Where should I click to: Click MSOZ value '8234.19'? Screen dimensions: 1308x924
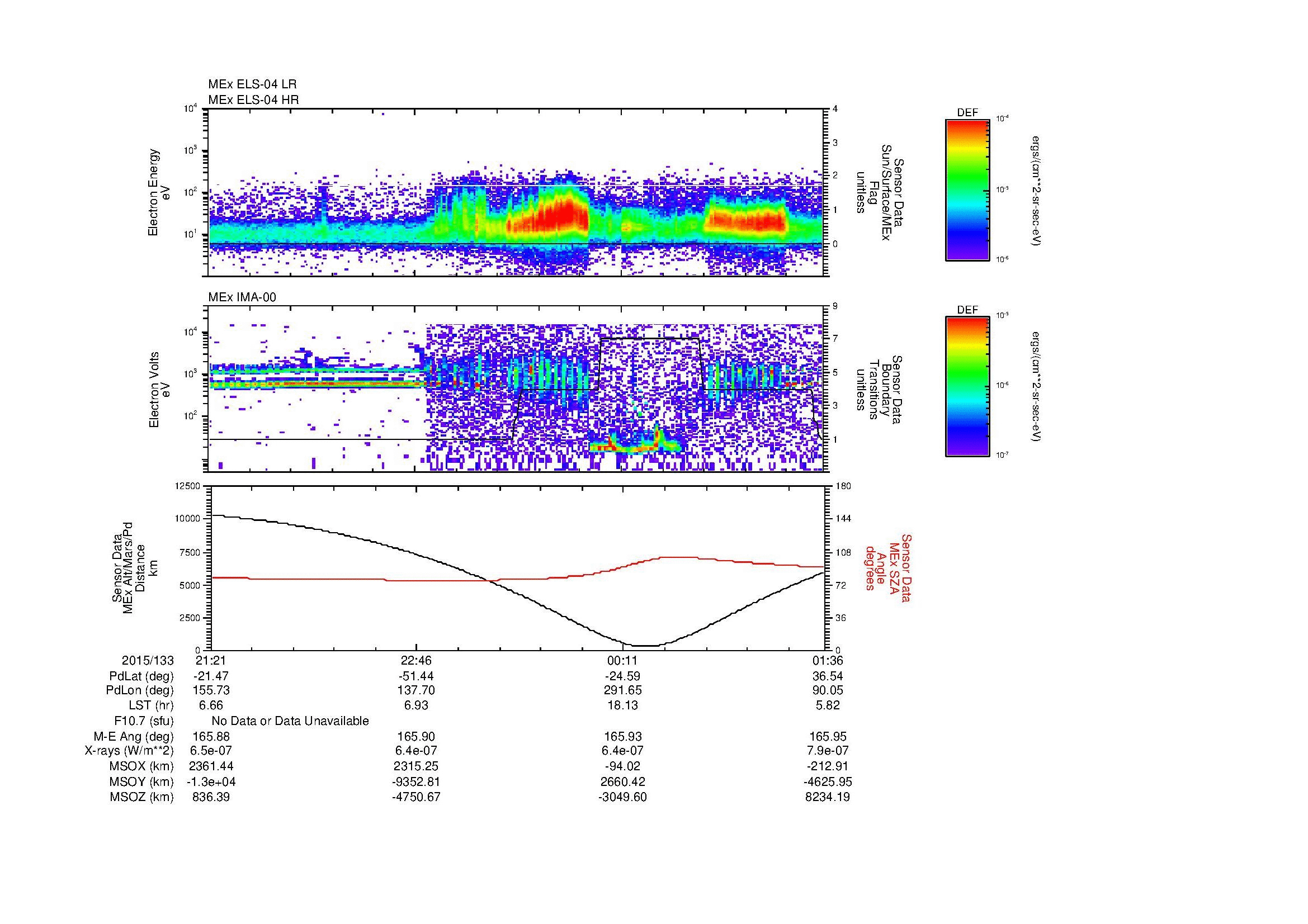(x=828, y=797)
